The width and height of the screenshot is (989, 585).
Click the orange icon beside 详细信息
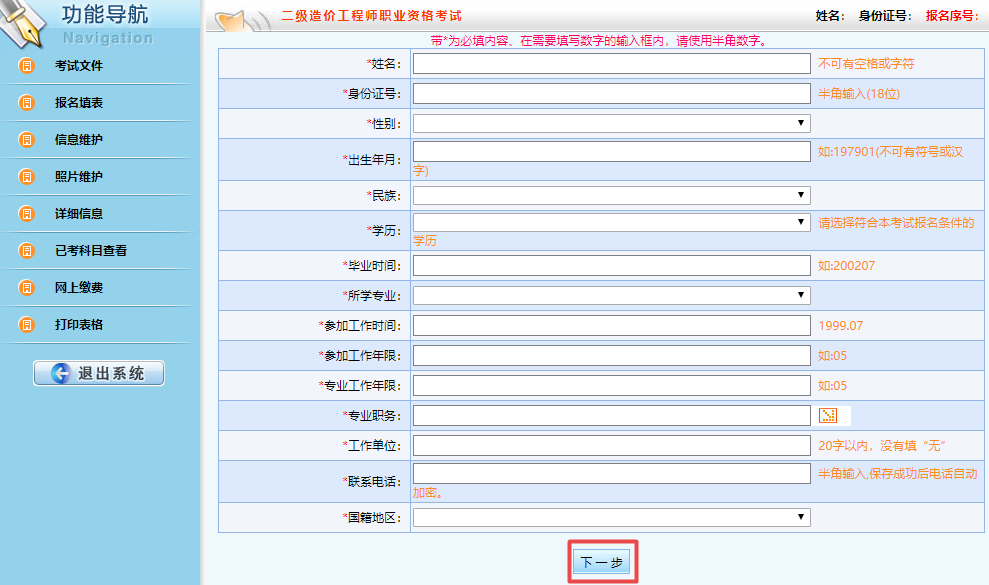point(26,214)
